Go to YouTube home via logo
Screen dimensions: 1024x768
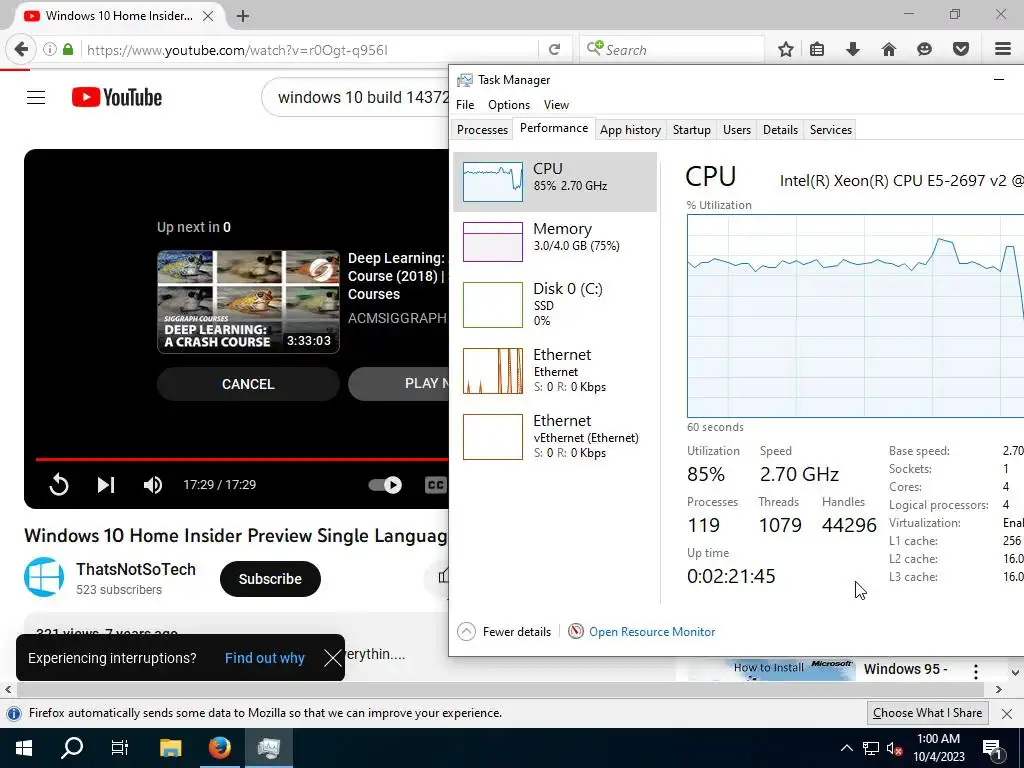tap(117, 98)
